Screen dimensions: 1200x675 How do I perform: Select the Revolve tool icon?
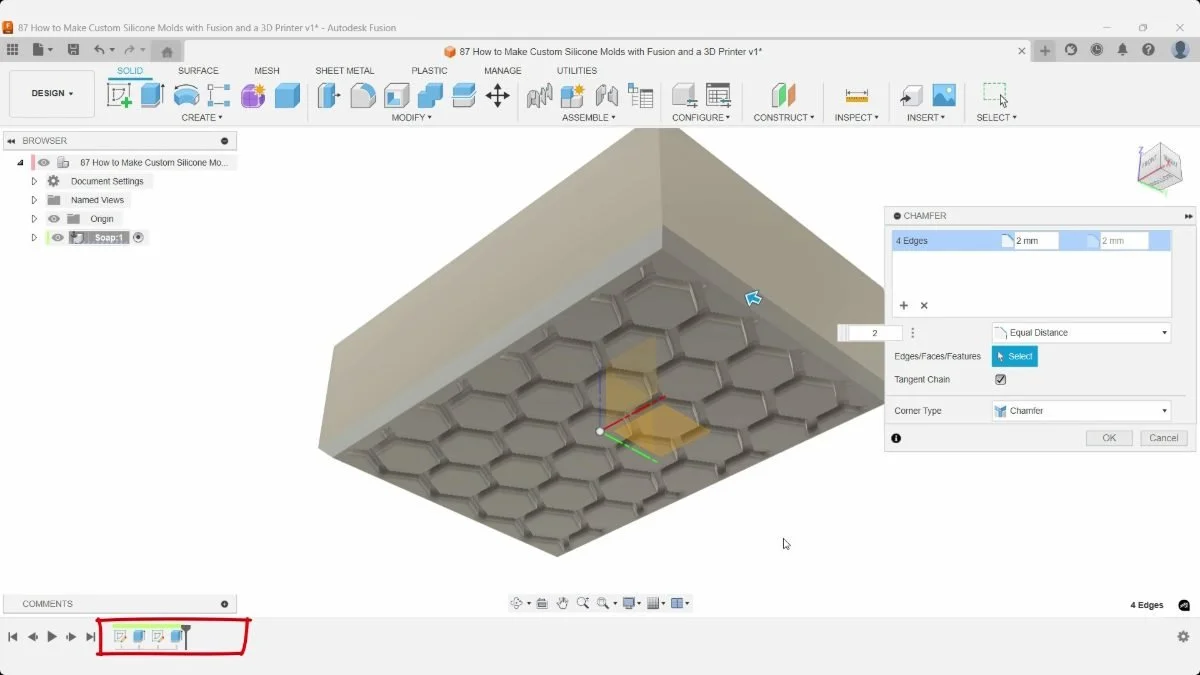[x=186, y=95]
